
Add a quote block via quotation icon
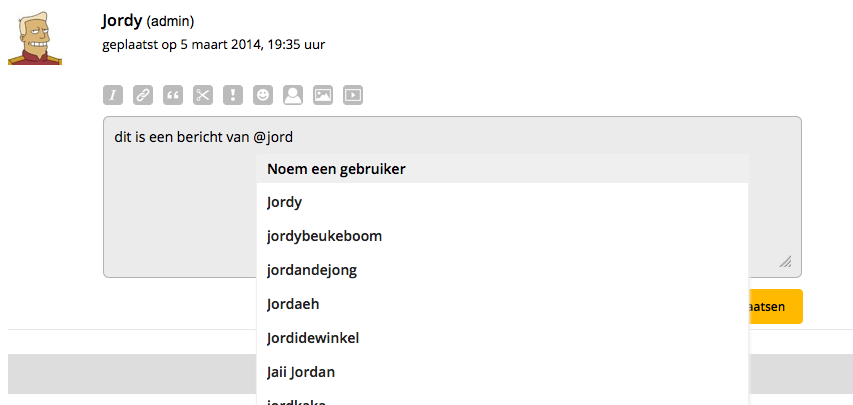pos(173,96)
